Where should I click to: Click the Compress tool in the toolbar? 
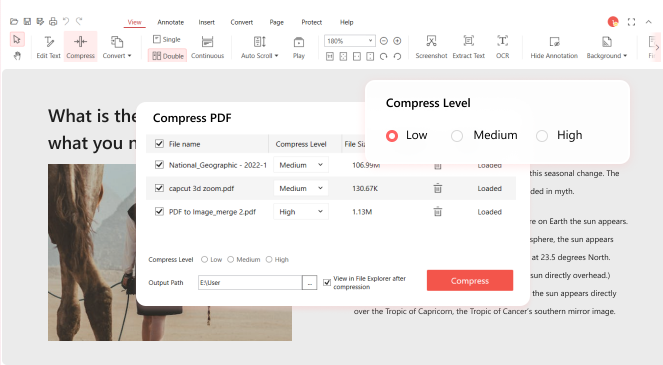tap(80, 47)
